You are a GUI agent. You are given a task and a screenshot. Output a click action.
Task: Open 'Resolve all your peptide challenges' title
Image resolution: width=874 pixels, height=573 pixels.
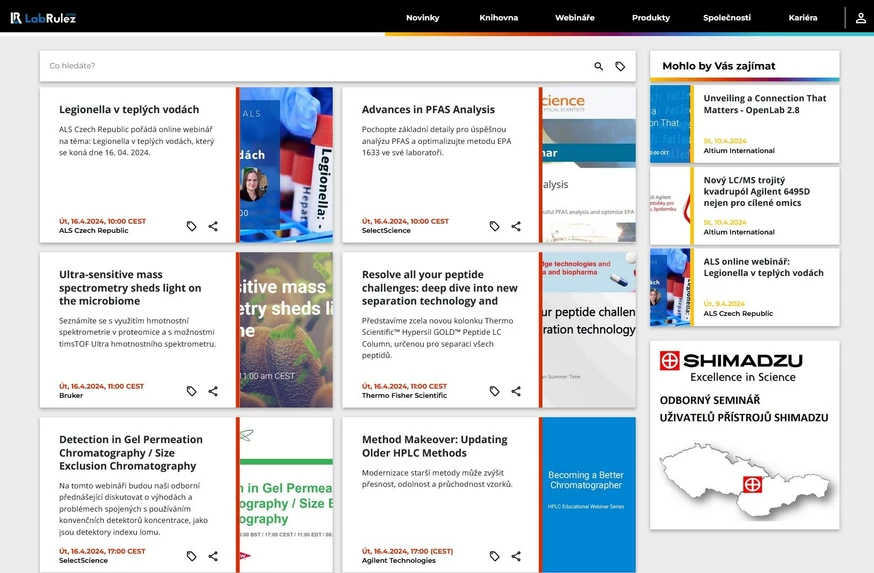440,288
